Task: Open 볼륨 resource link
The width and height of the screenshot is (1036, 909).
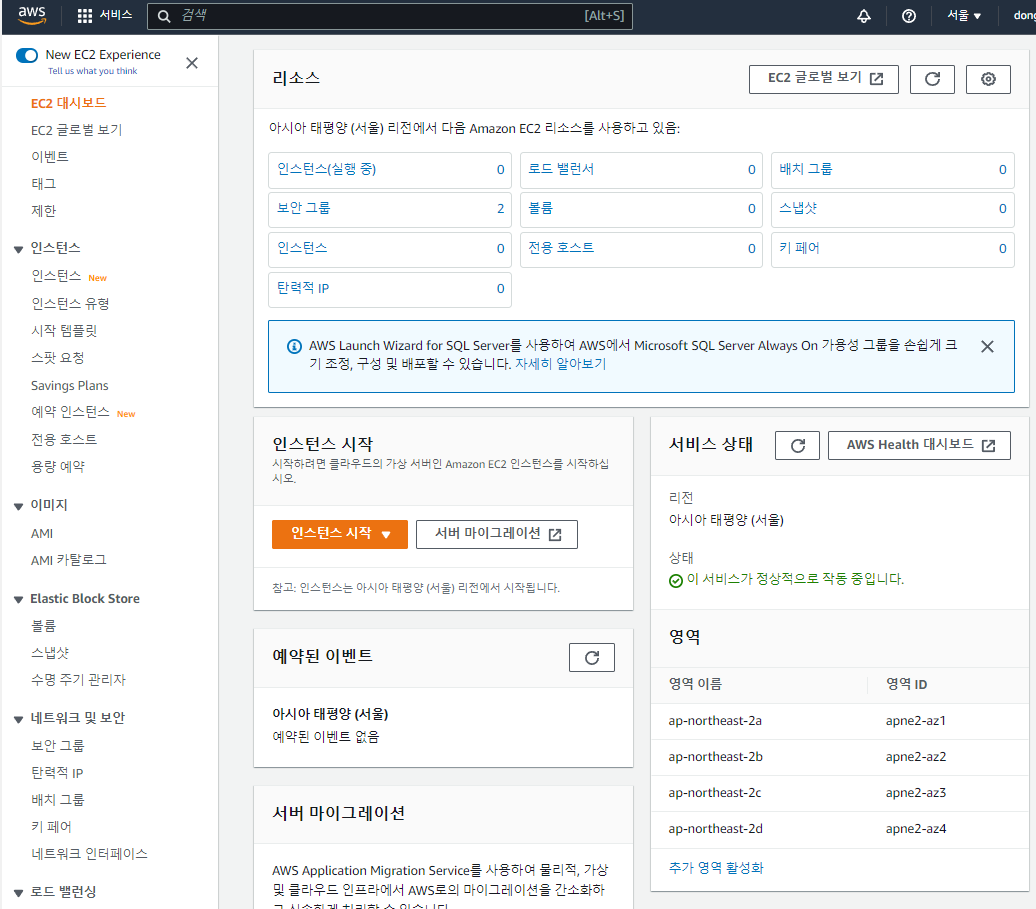Action: coord(540,208)
